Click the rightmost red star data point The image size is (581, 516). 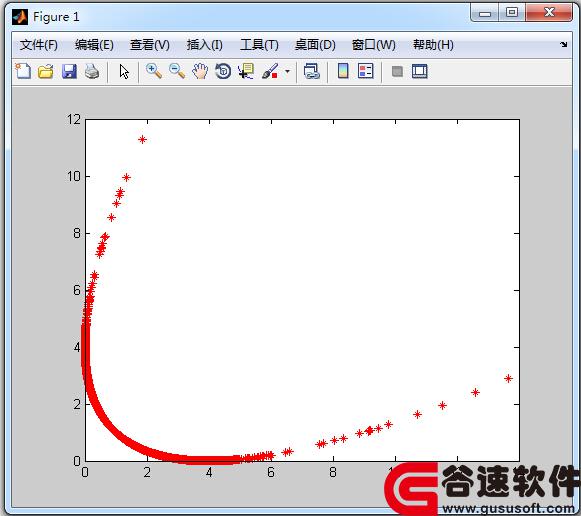[508, 379]
